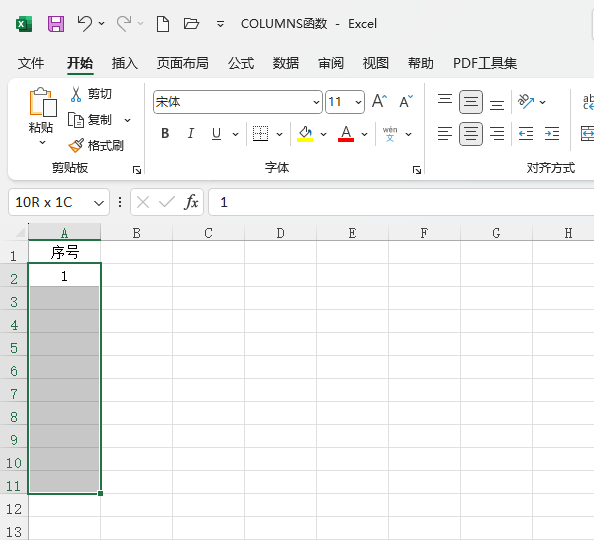Click the insert function fx icon
Viewport: 594px width, 540px height.
click(191, 202)
